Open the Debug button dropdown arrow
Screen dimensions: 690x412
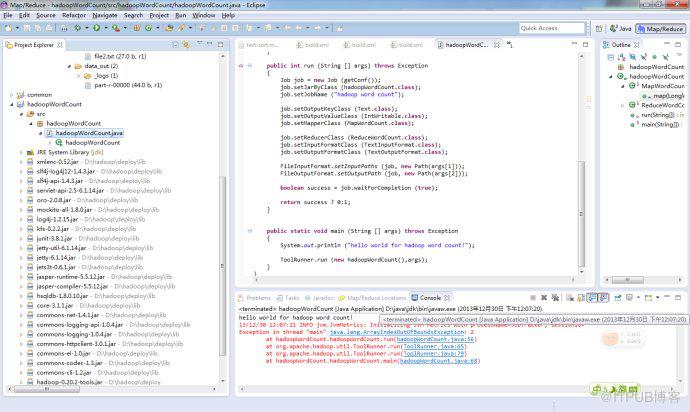coord(87,28)
